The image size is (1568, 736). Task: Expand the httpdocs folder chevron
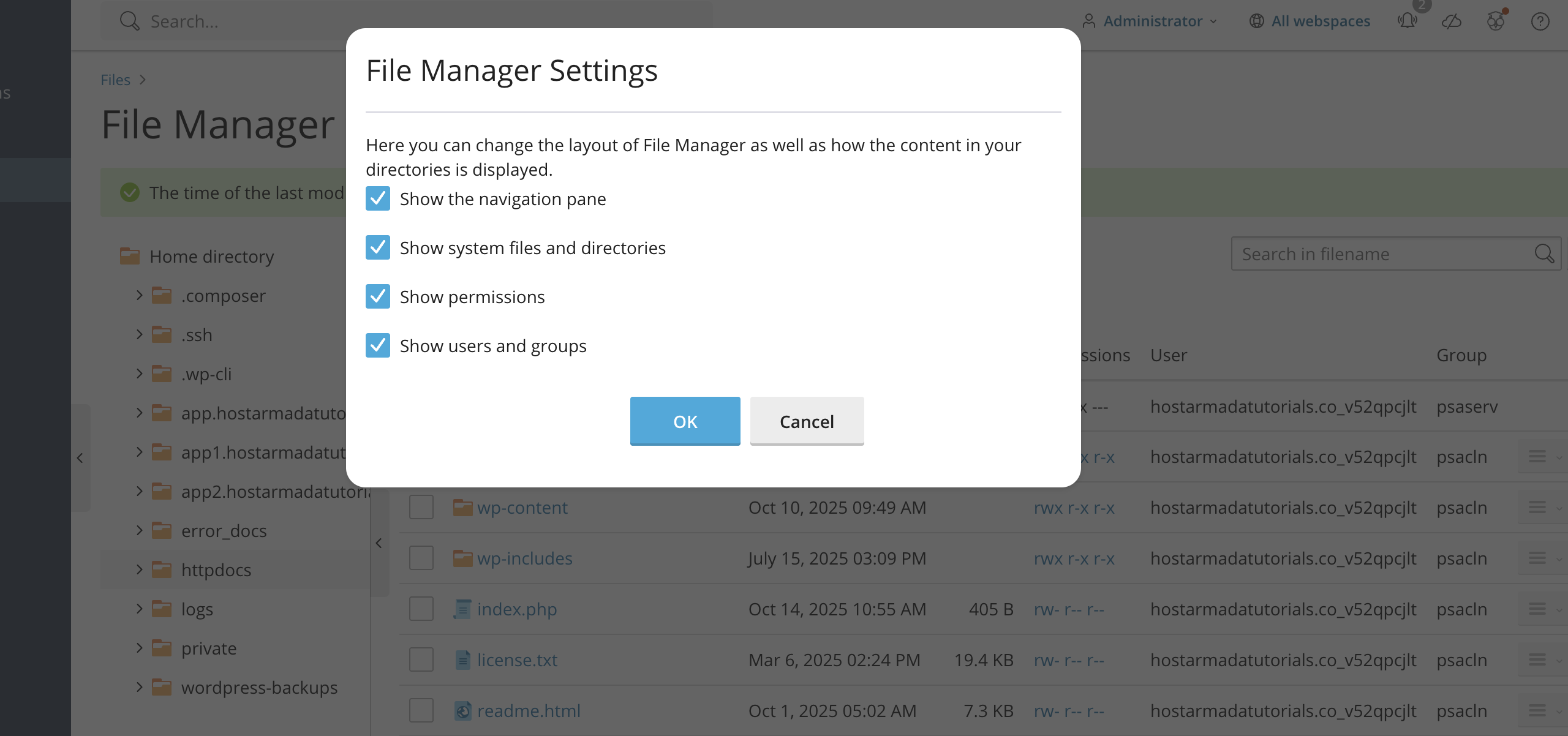click(139, 569)
